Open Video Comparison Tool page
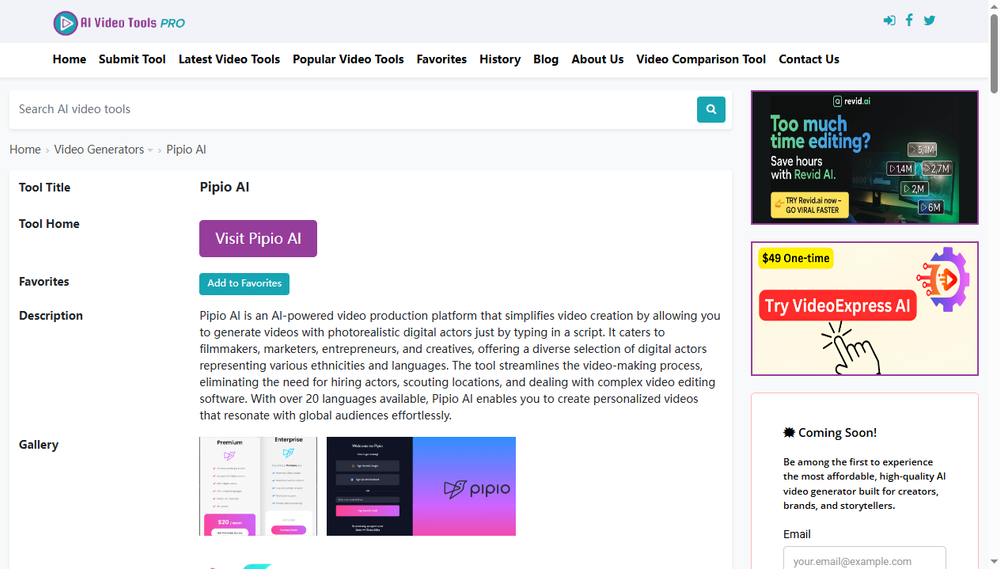The image size is (1000, 569). tap(701, 59)
